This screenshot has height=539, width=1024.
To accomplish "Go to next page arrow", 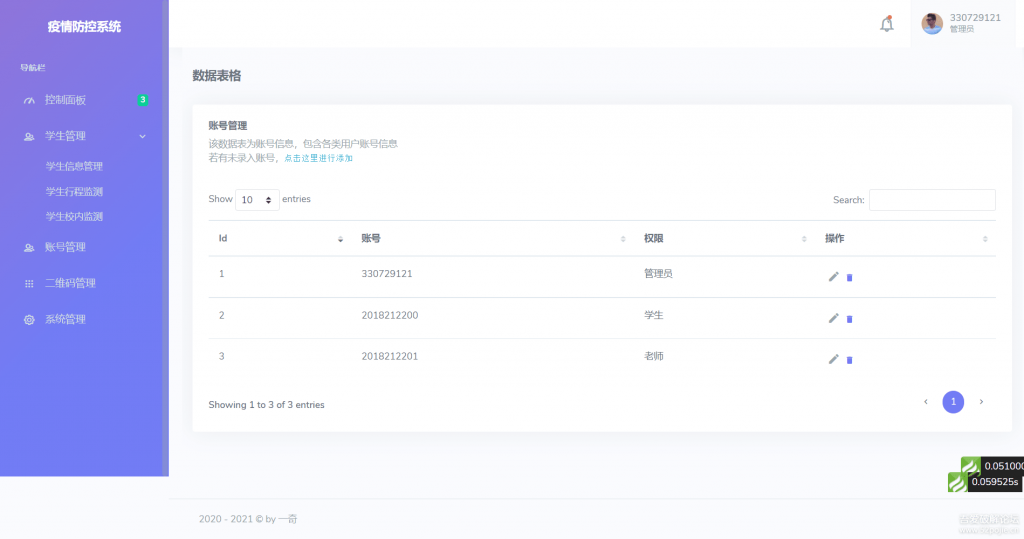I will pos(981,402).
